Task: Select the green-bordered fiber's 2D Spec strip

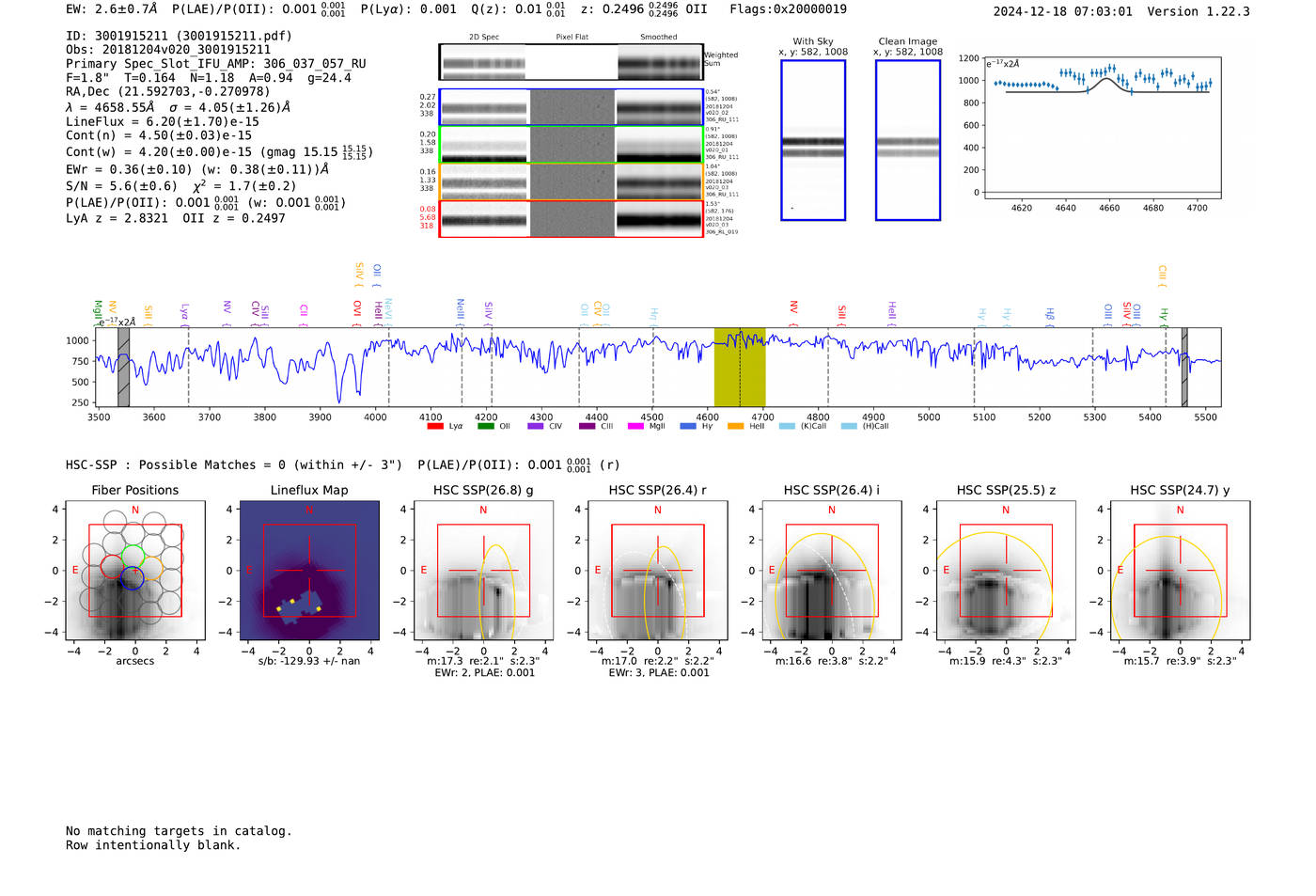Action: click(x=484, y=145)
